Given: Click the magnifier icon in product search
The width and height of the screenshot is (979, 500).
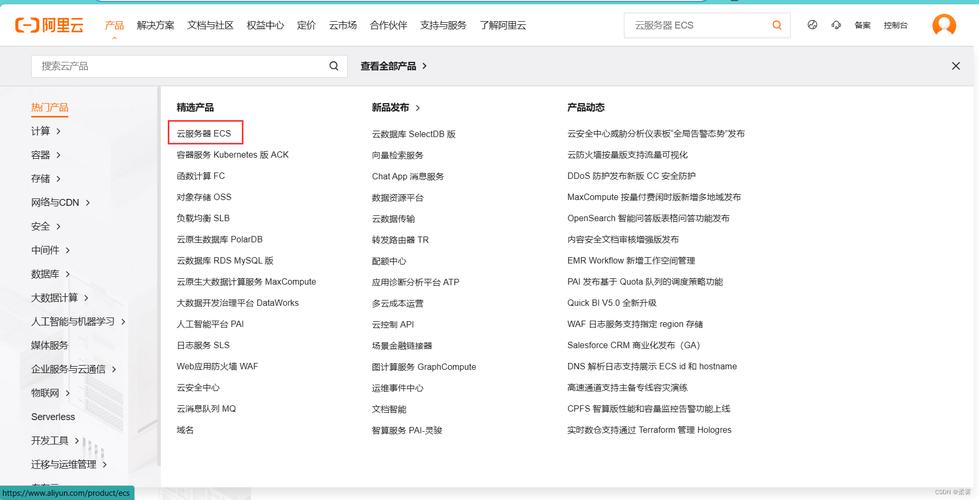Looking at the screenshot, I should pos(334,66).
